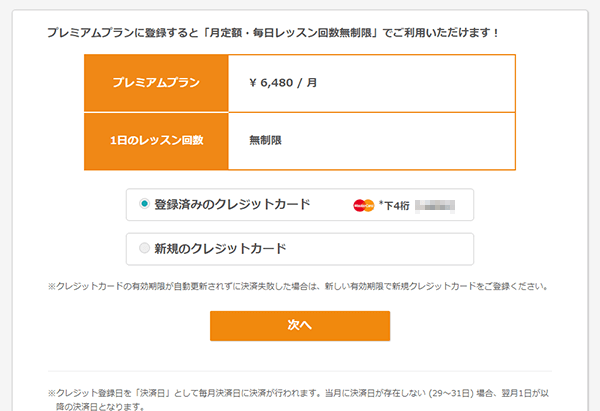Click the 登録済みのクレジットカード label text
Image resolution: width=600 pixels, height=411 pixels.
pos(232,204)
